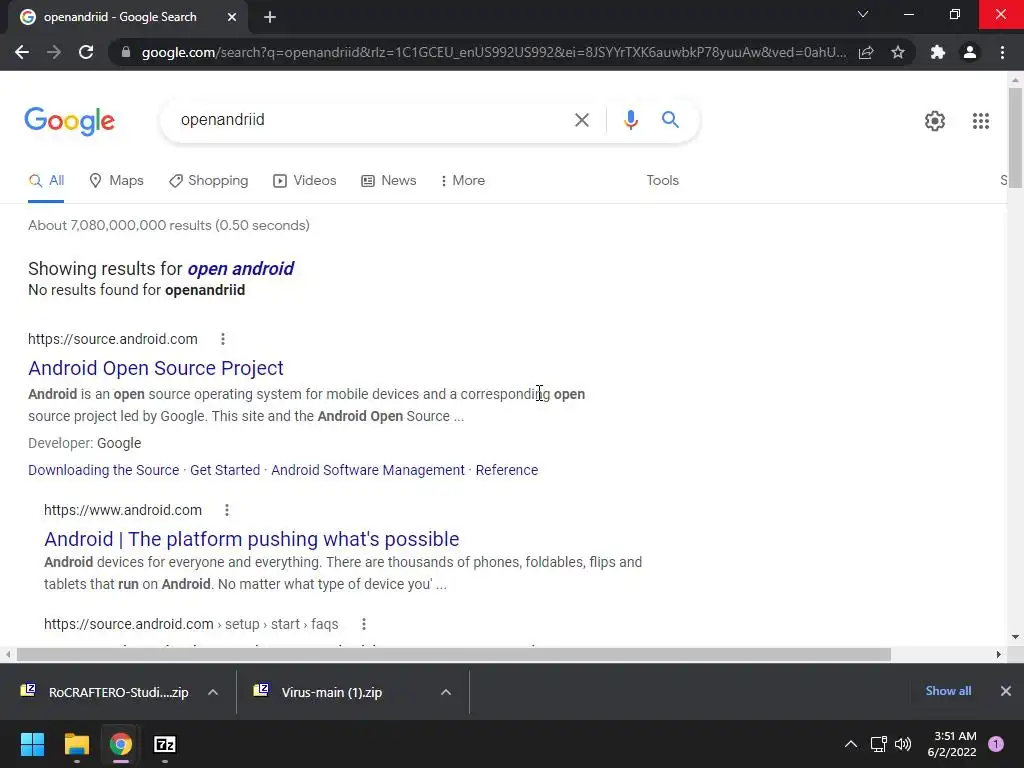Expand options for Virus-main zip download
Viewport: 1024px width, 768px height.
click(x=446, y=692)
